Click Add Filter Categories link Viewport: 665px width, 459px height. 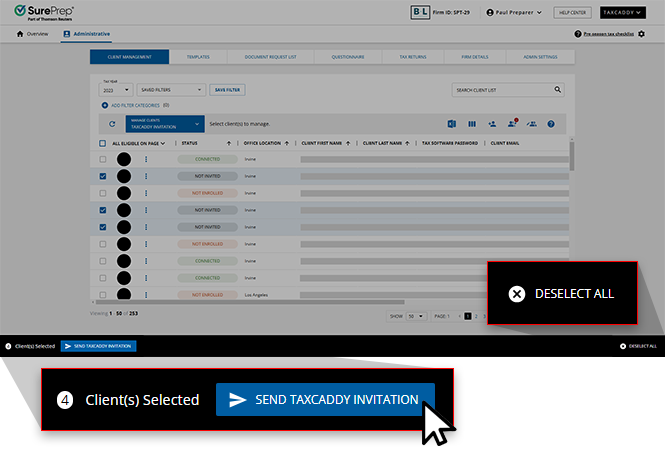coord(135,105)
